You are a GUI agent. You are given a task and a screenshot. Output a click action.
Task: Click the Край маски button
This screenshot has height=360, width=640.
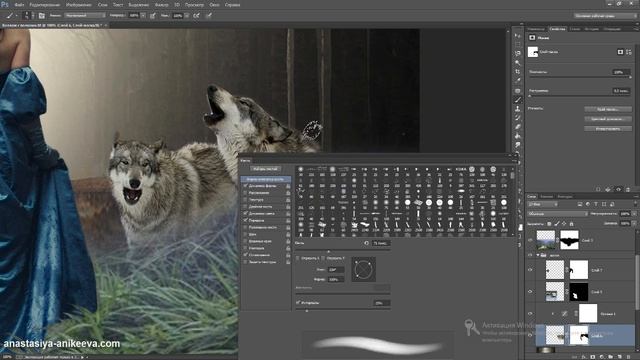(x=608, y=109)
